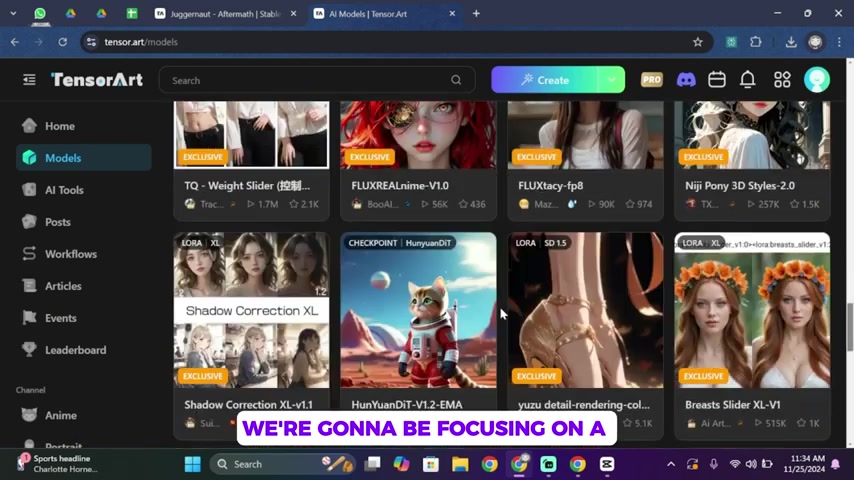The image size is (854, 480).
Task: Bookmark this page with star icon
Action: pos(698,42)
